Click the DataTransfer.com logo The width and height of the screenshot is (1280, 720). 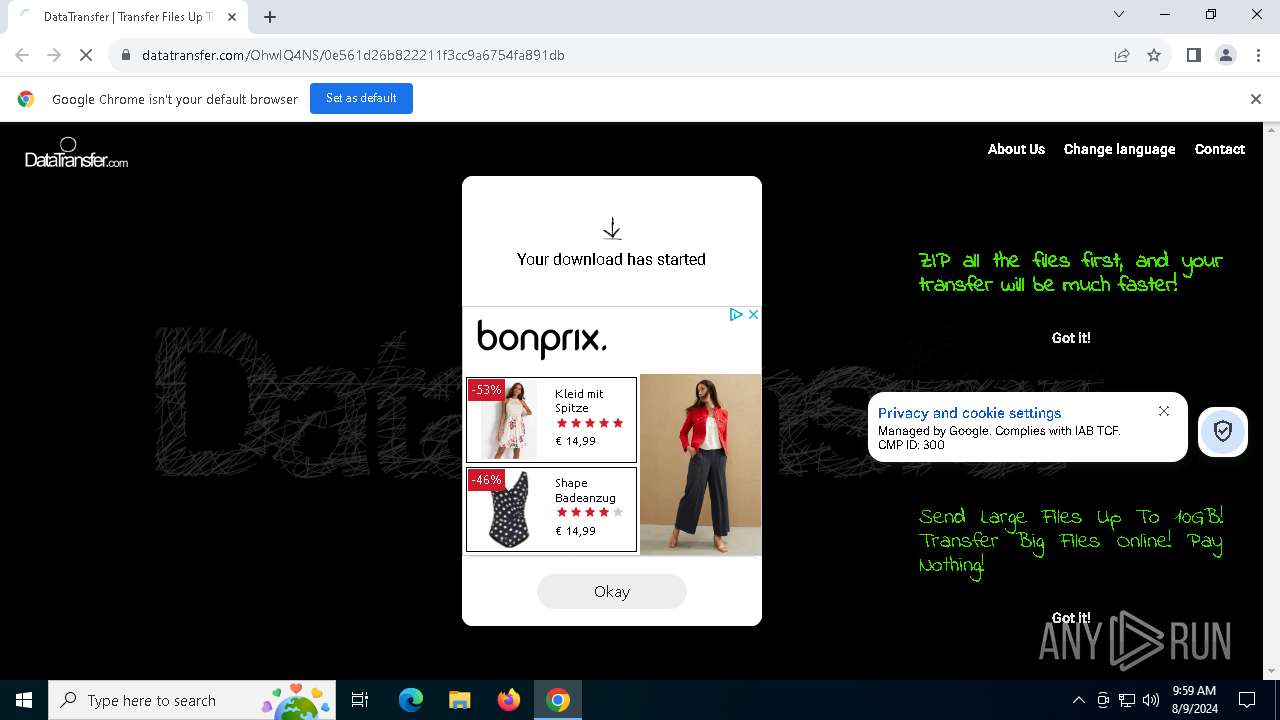click(76, 153)
